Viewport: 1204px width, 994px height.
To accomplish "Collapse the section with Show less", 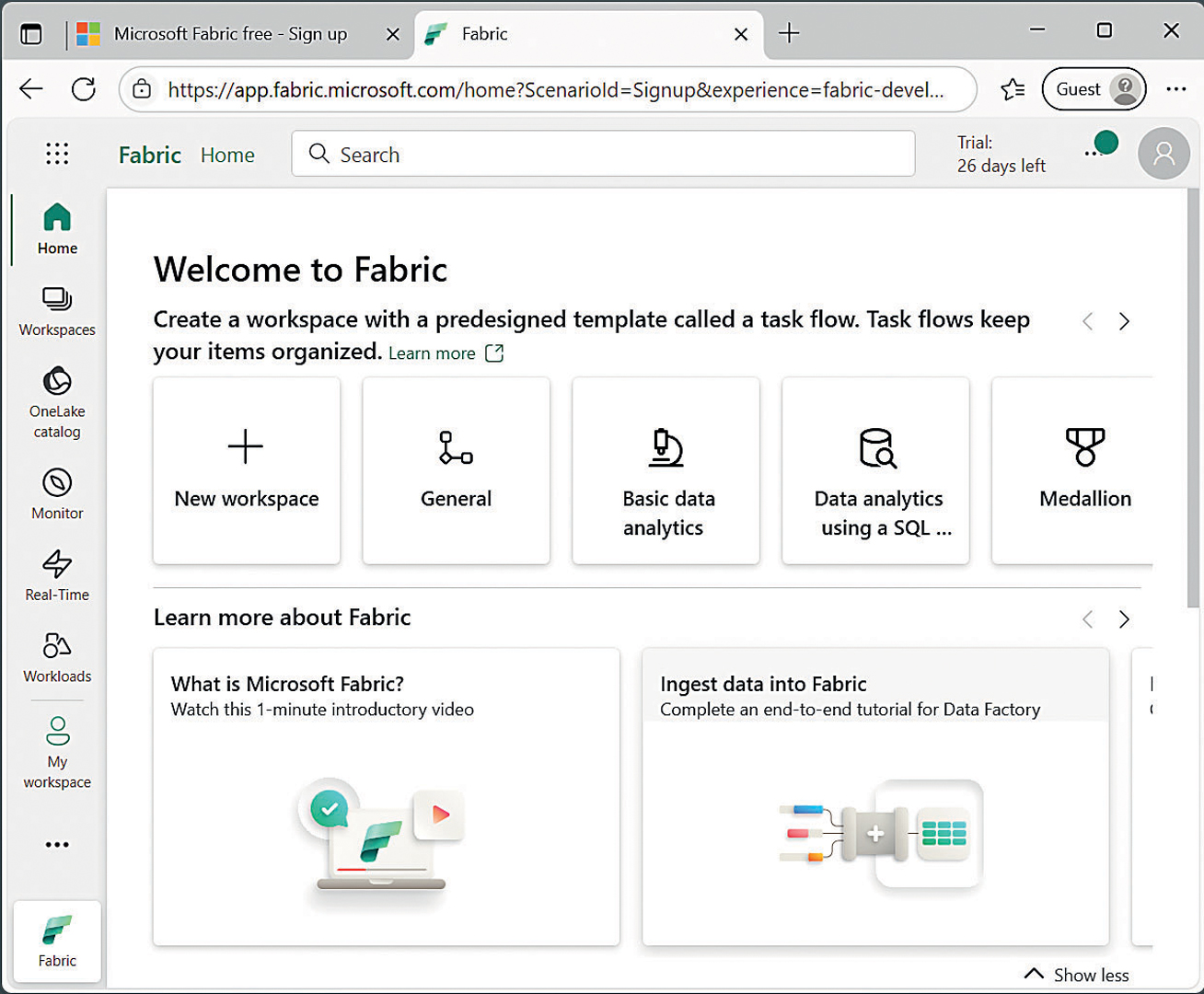I will coord(1077,975).
